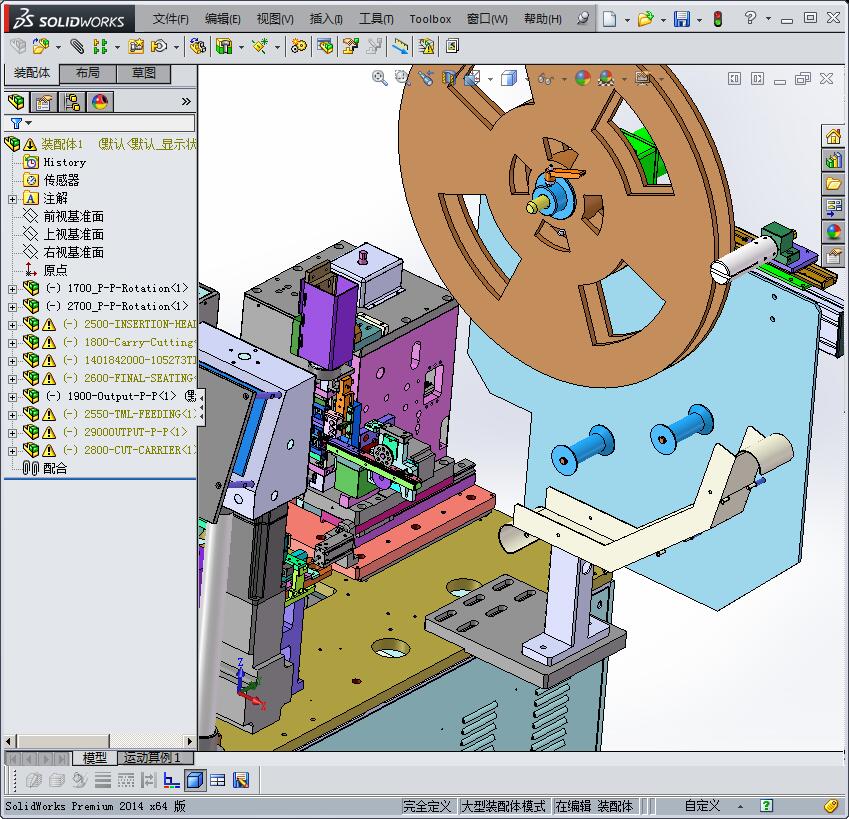849x819 pixels.
Task: Open the ConfigurationManager tab icon
Action: (71, 102)
